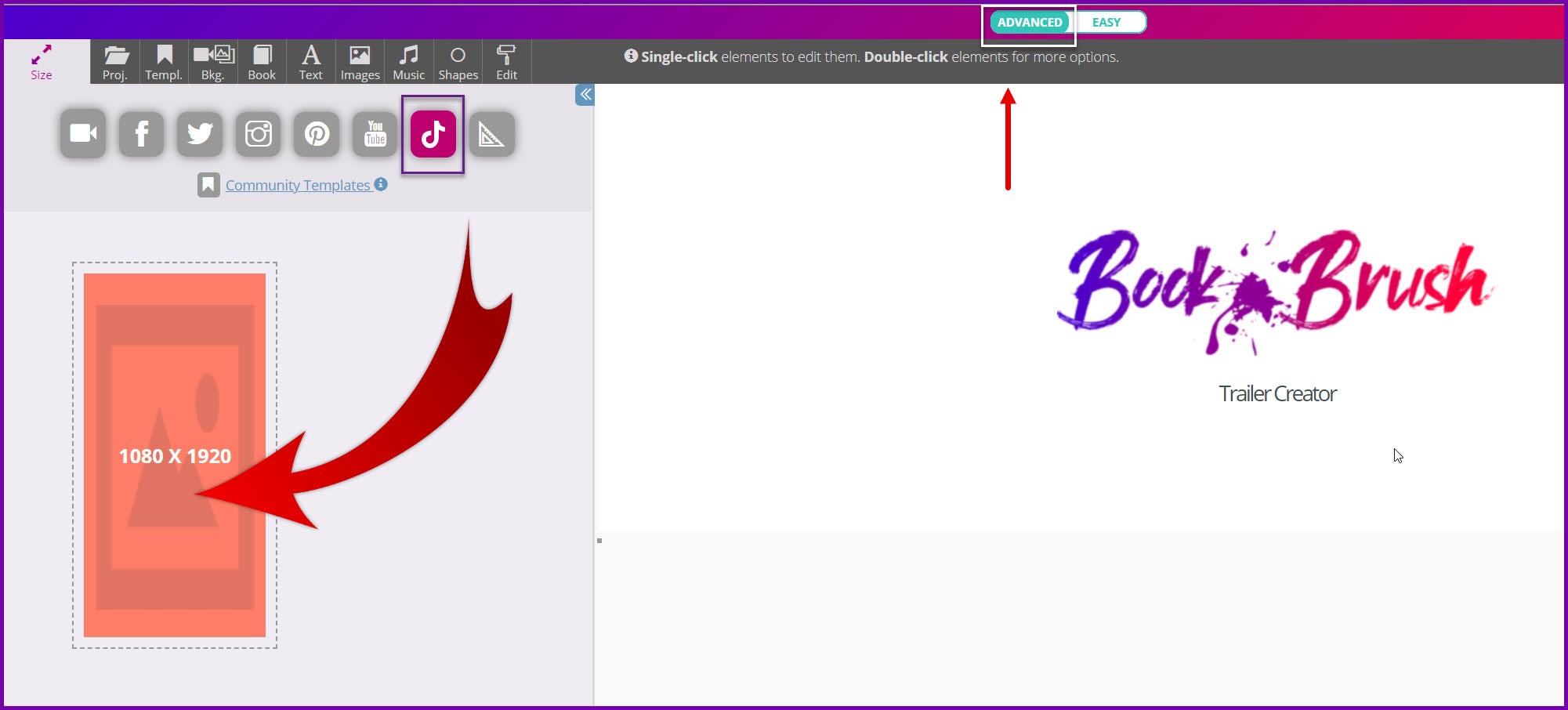
Task: Open the Music tool
Action: (408, 63)
